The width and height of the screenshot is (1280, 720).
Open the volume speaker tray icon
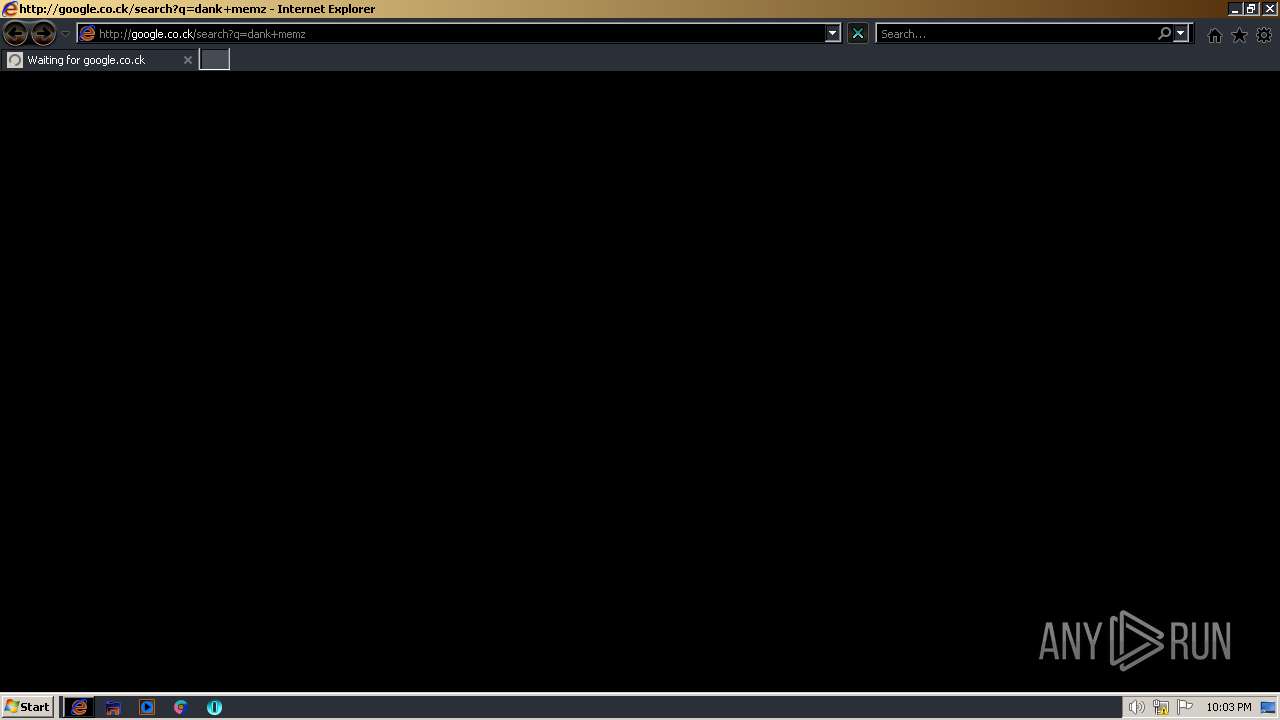tap(1136, 707)
